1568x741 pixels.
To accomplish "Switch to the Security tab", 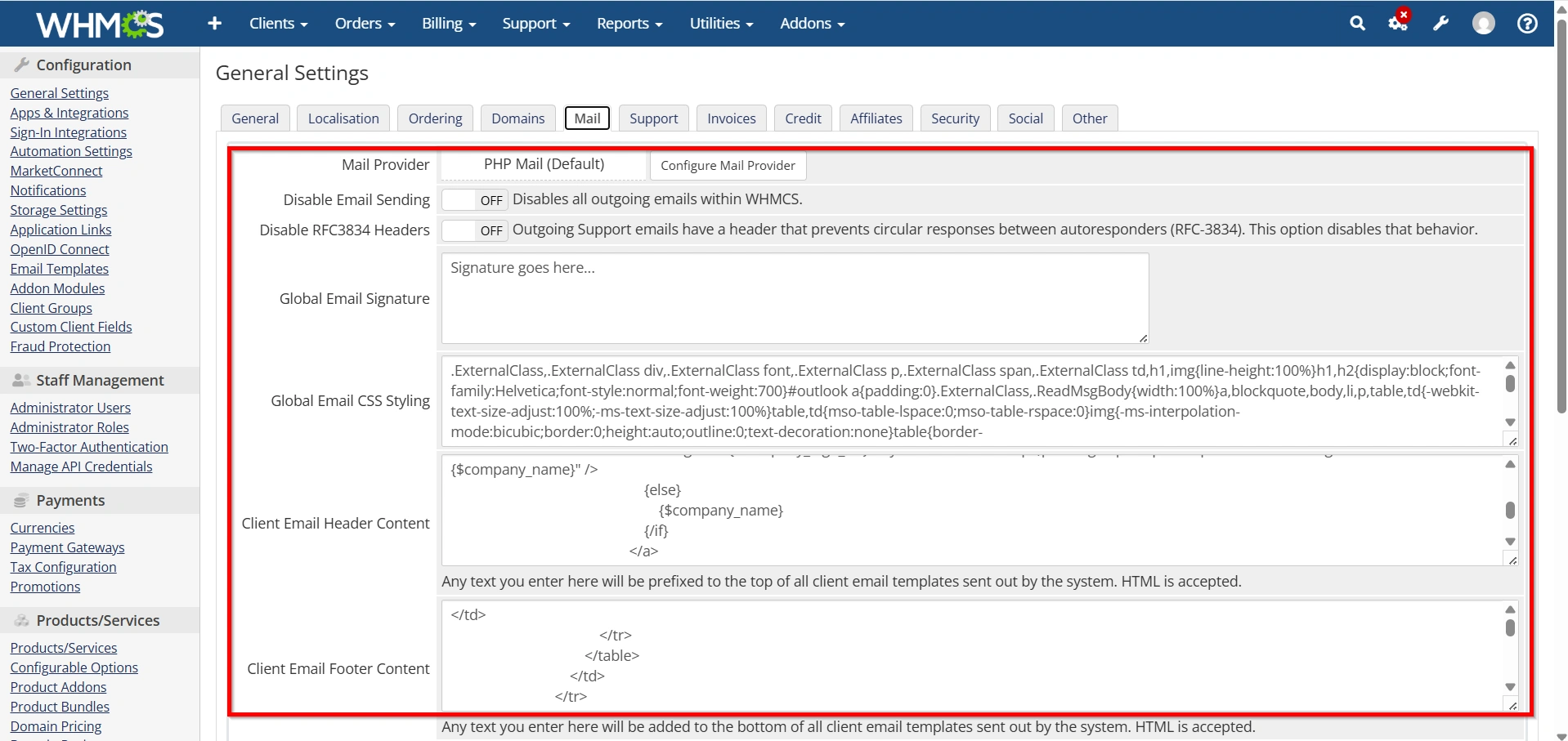I will pos(955,118).
